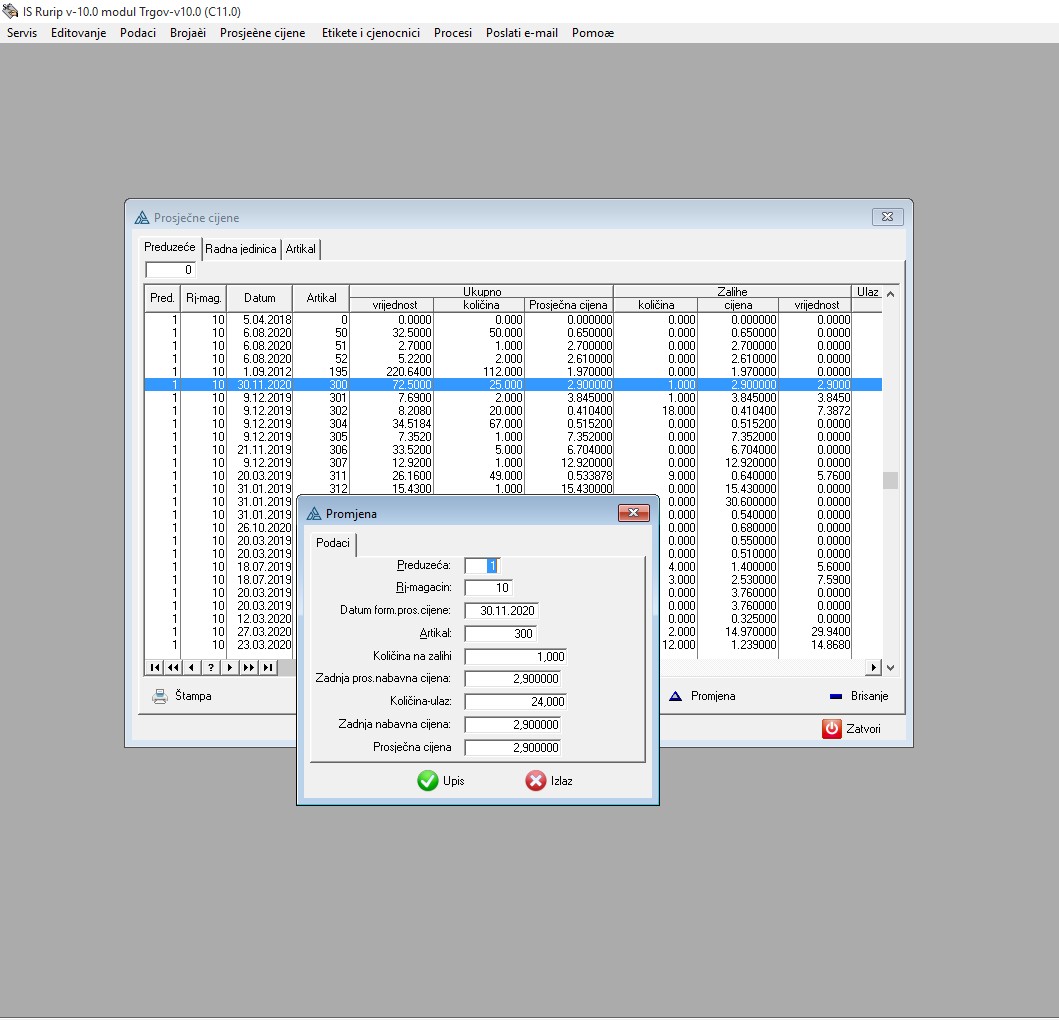Switch to the Artikal tab
The height and width of the screenshot is (1020, 1059).
pos(301,249)
